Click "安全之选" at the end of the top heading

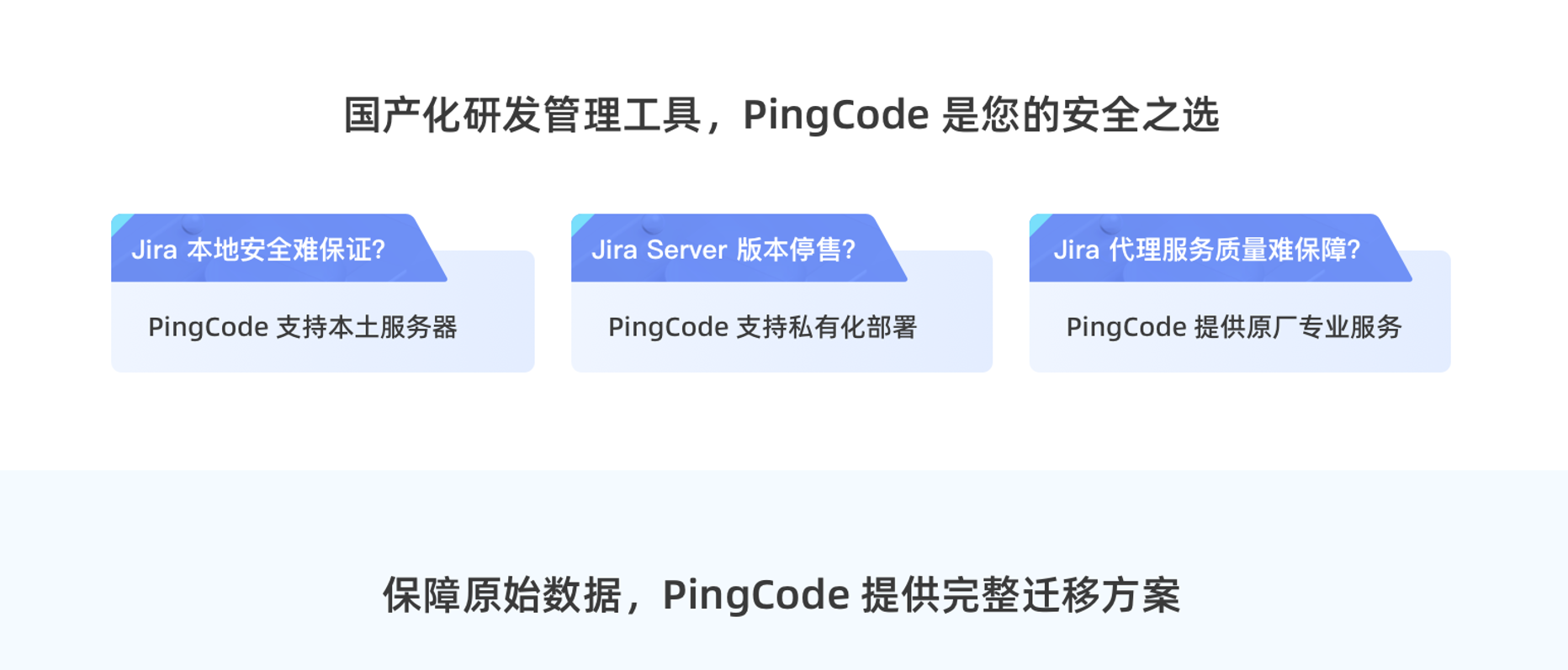1140,115
